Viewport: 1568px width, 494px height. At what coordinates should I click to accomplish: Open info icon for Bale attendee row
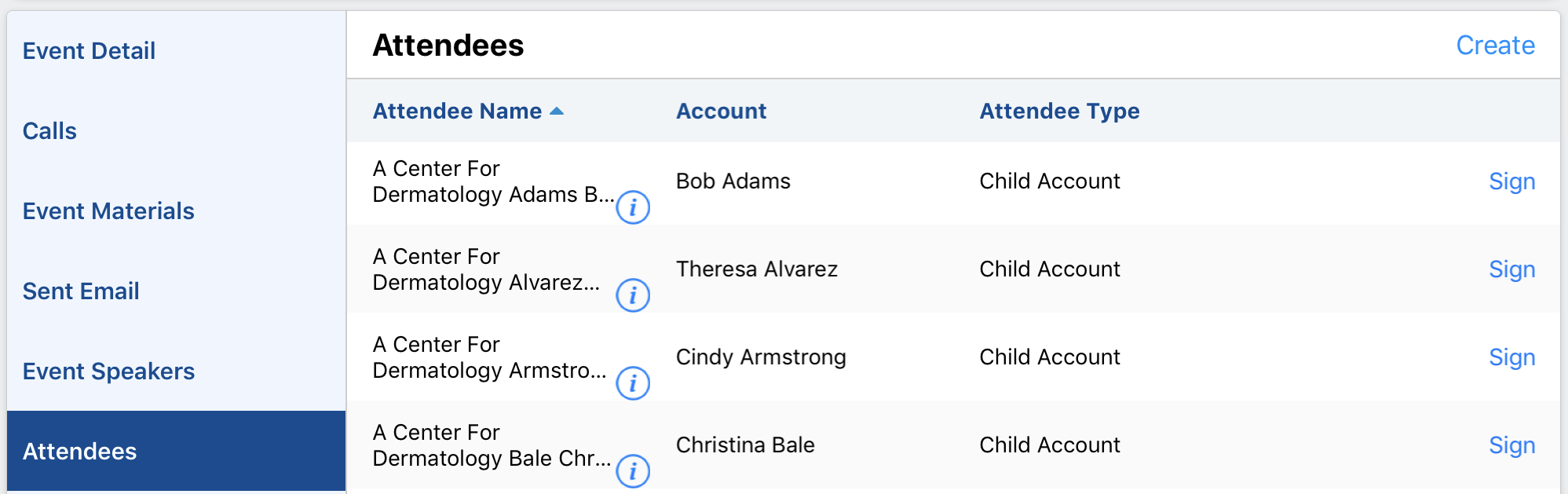click(x=633, y=472)
